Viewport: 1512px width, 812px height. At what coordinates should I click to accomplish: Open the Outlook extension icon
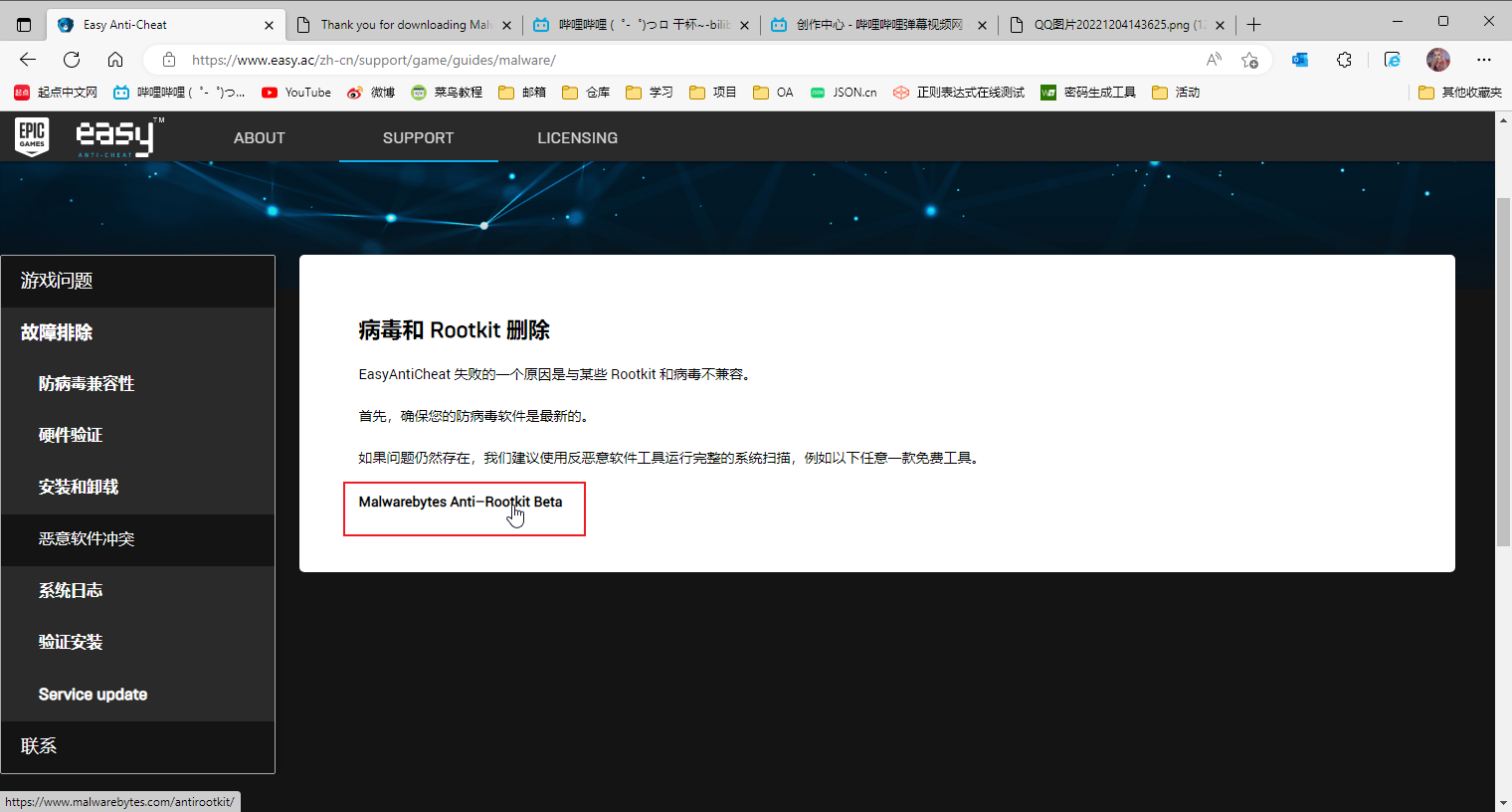coord(1300,60)
